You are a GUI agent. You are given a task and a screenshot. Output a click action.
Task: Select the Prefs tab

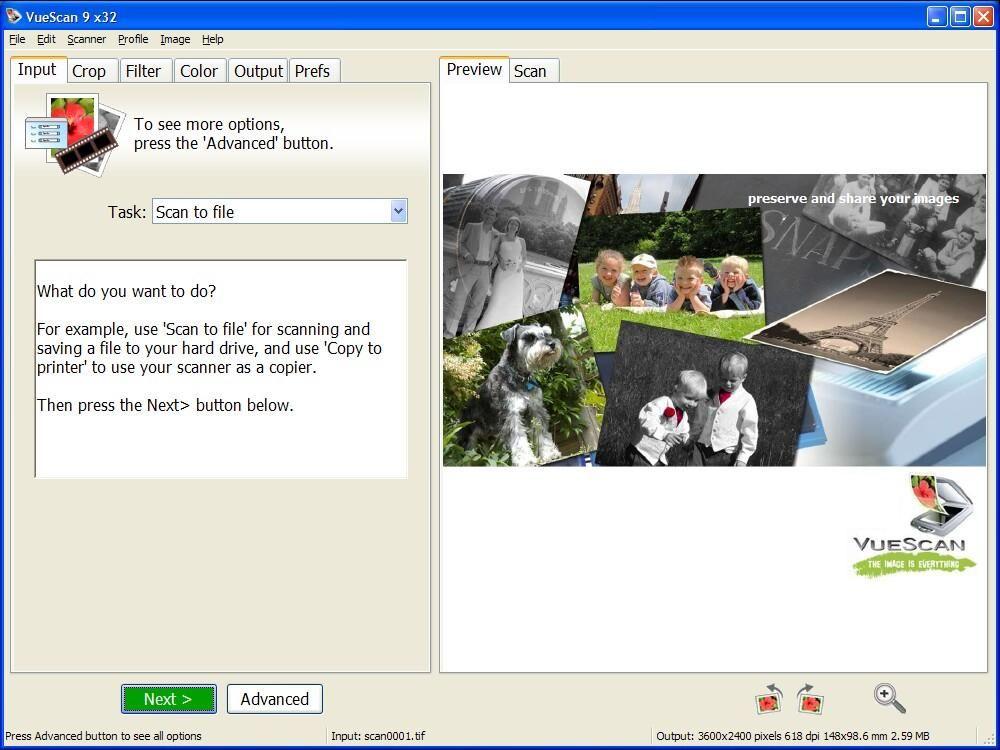(312, 71)
